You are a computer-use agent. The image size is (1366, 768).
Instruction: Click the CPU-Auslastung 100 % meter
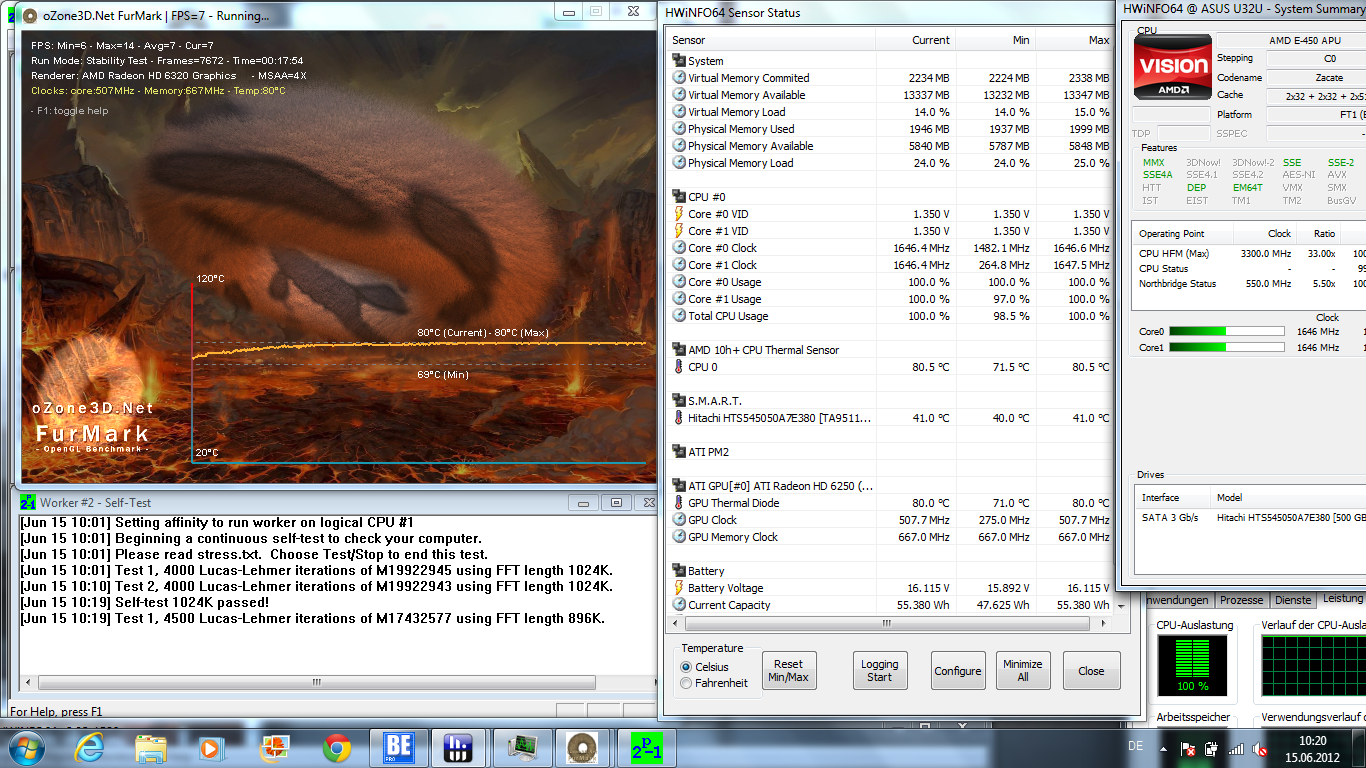pyautogui.click(x=1192, y=667)
